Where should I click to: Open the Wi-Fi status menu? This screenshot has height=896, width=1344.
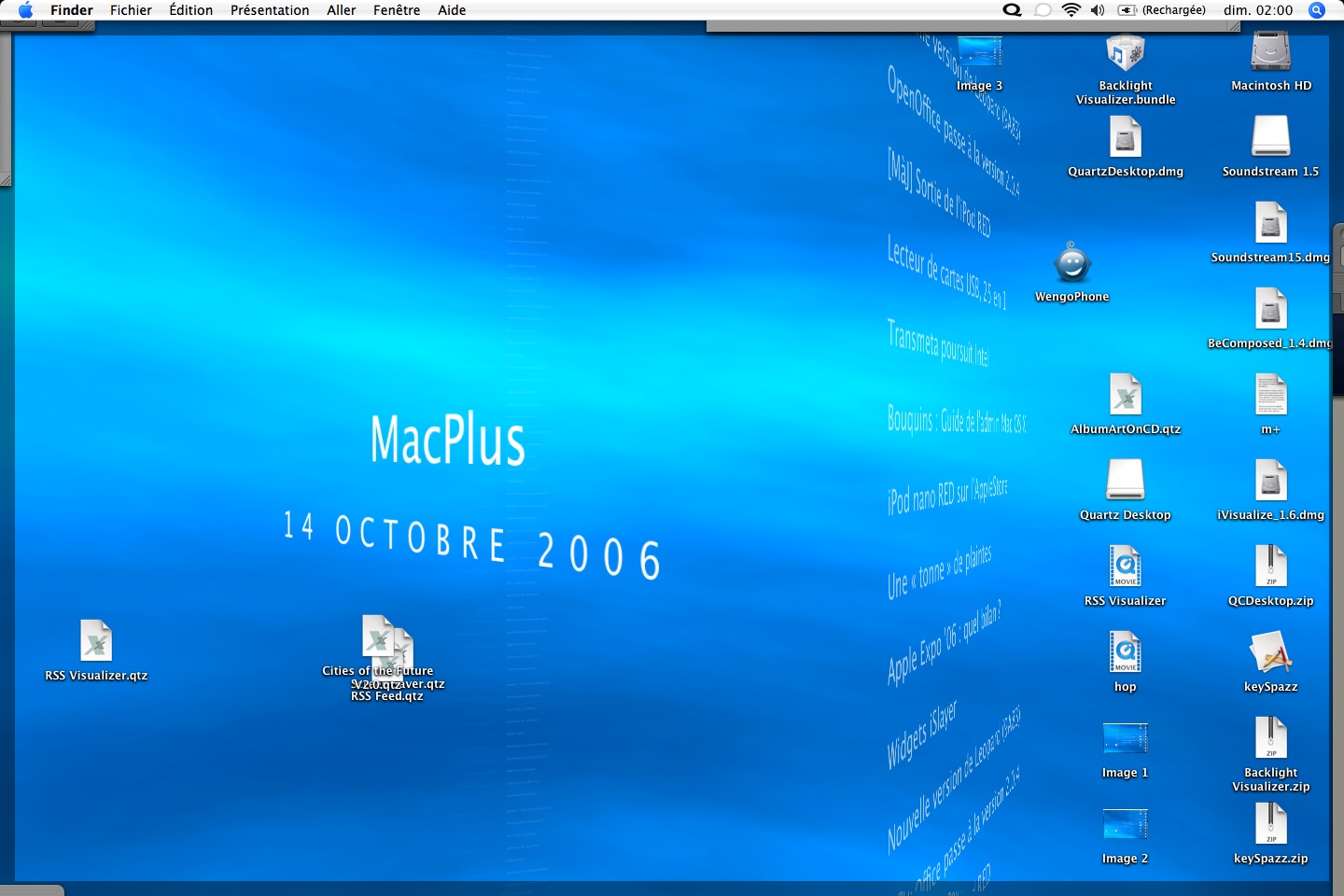pyautogui.click(x=1071, y=10)
